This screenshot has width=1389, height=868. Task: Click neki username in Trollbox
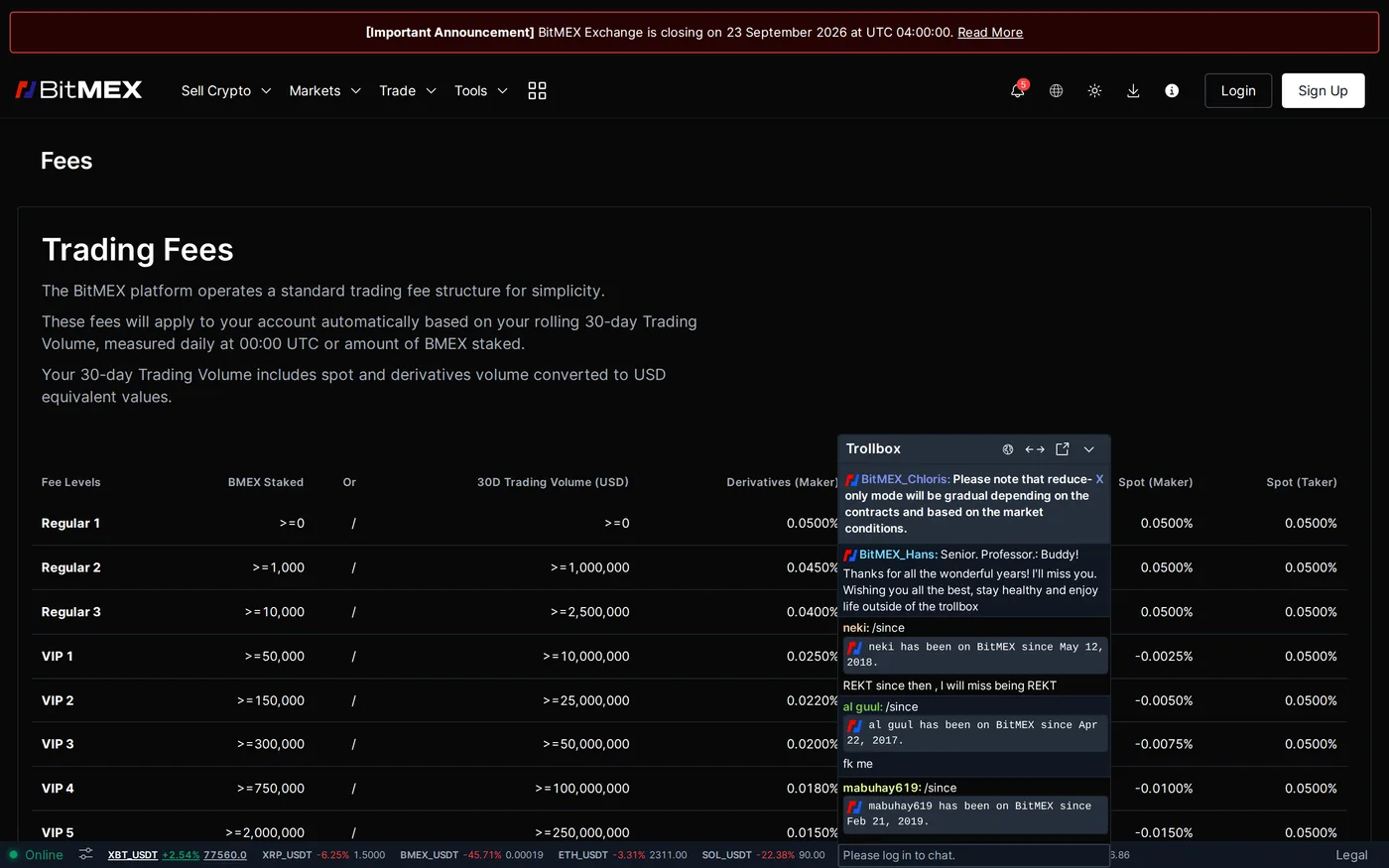point(856,628)
